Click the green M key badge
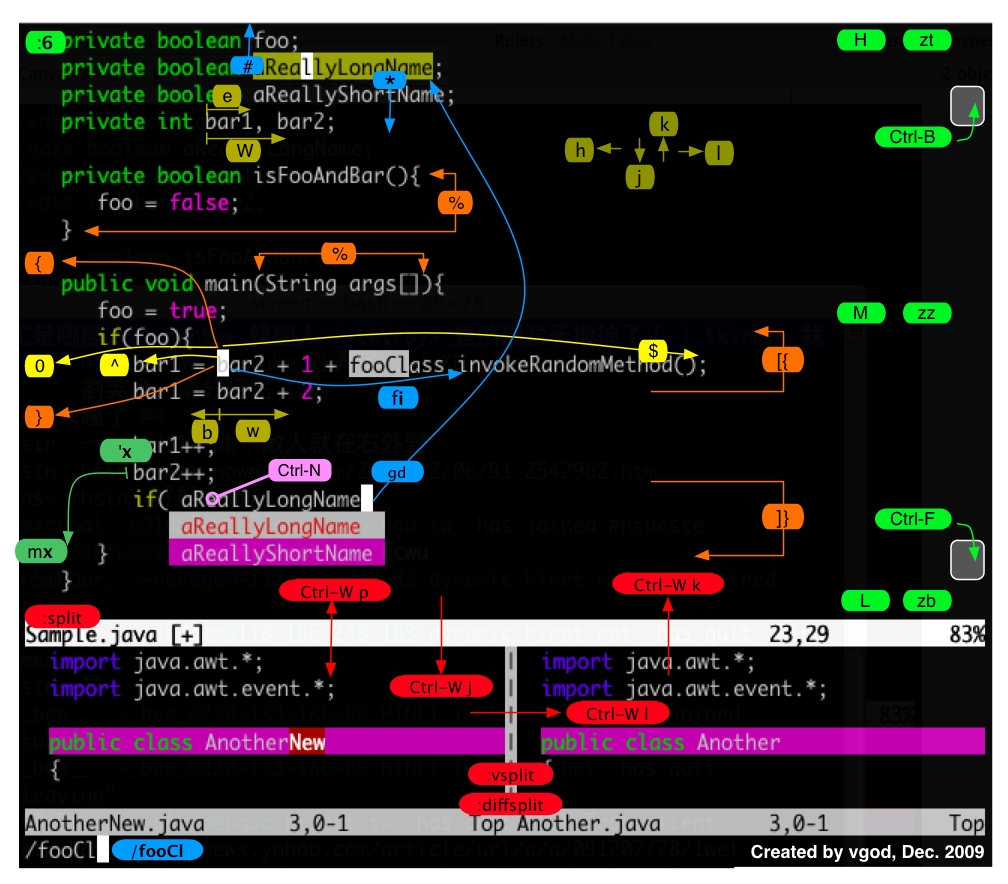The height and width of the screenshot is (884, 1008). (x=861, y=313)
